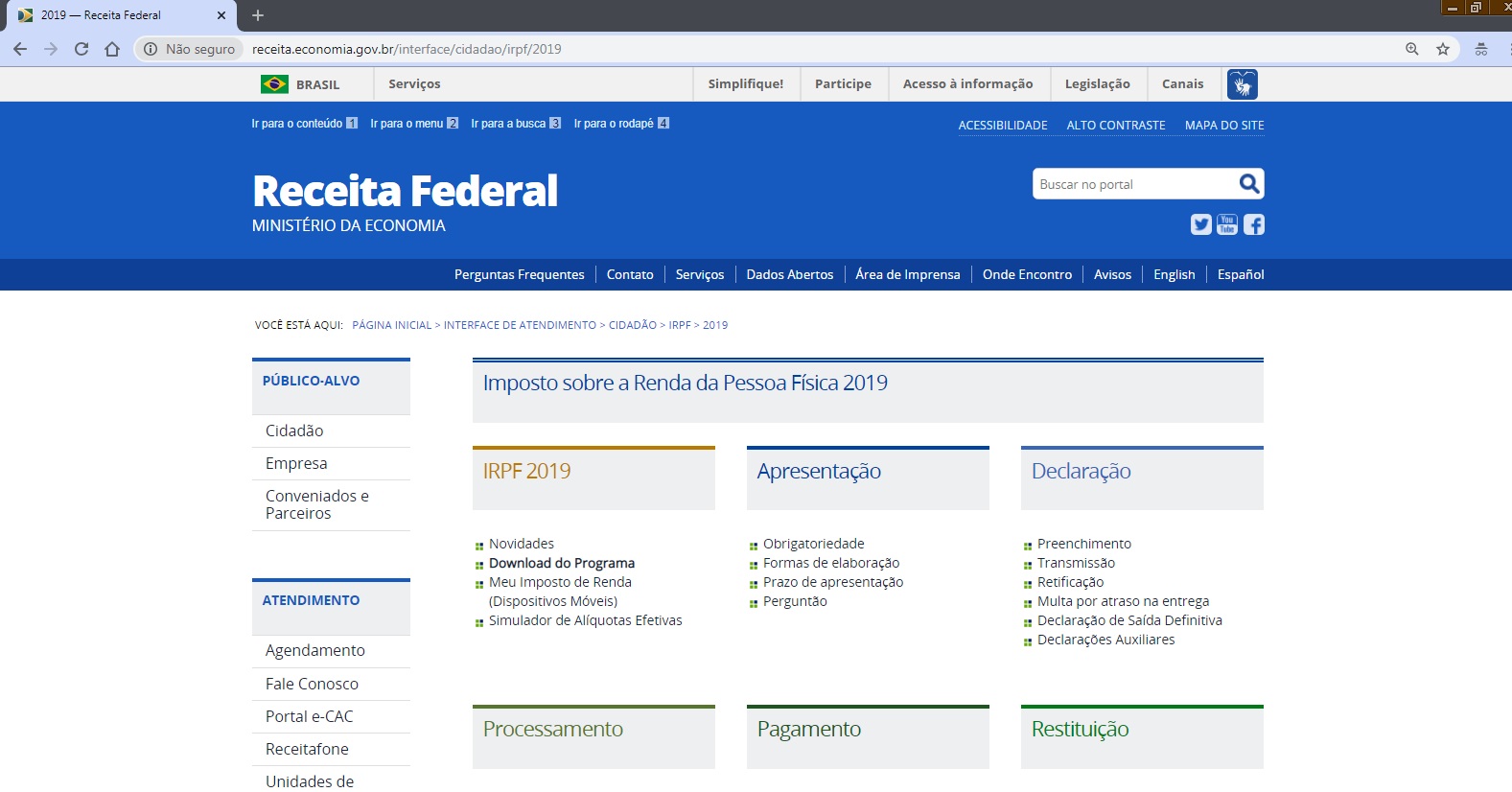The width and height of the screenshot is (1512, 792).
Task: Open the VLibras sign language icon
Action: click(x=1243, y=84)
